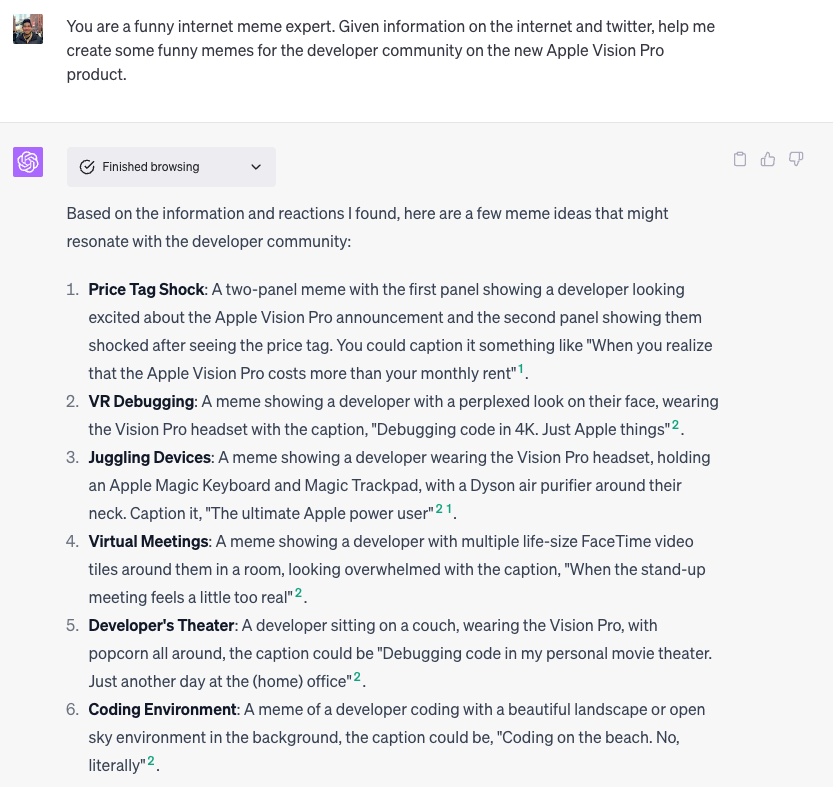
Task: Open citation 2 after Coding Environment item
Action: pos(151,760)
